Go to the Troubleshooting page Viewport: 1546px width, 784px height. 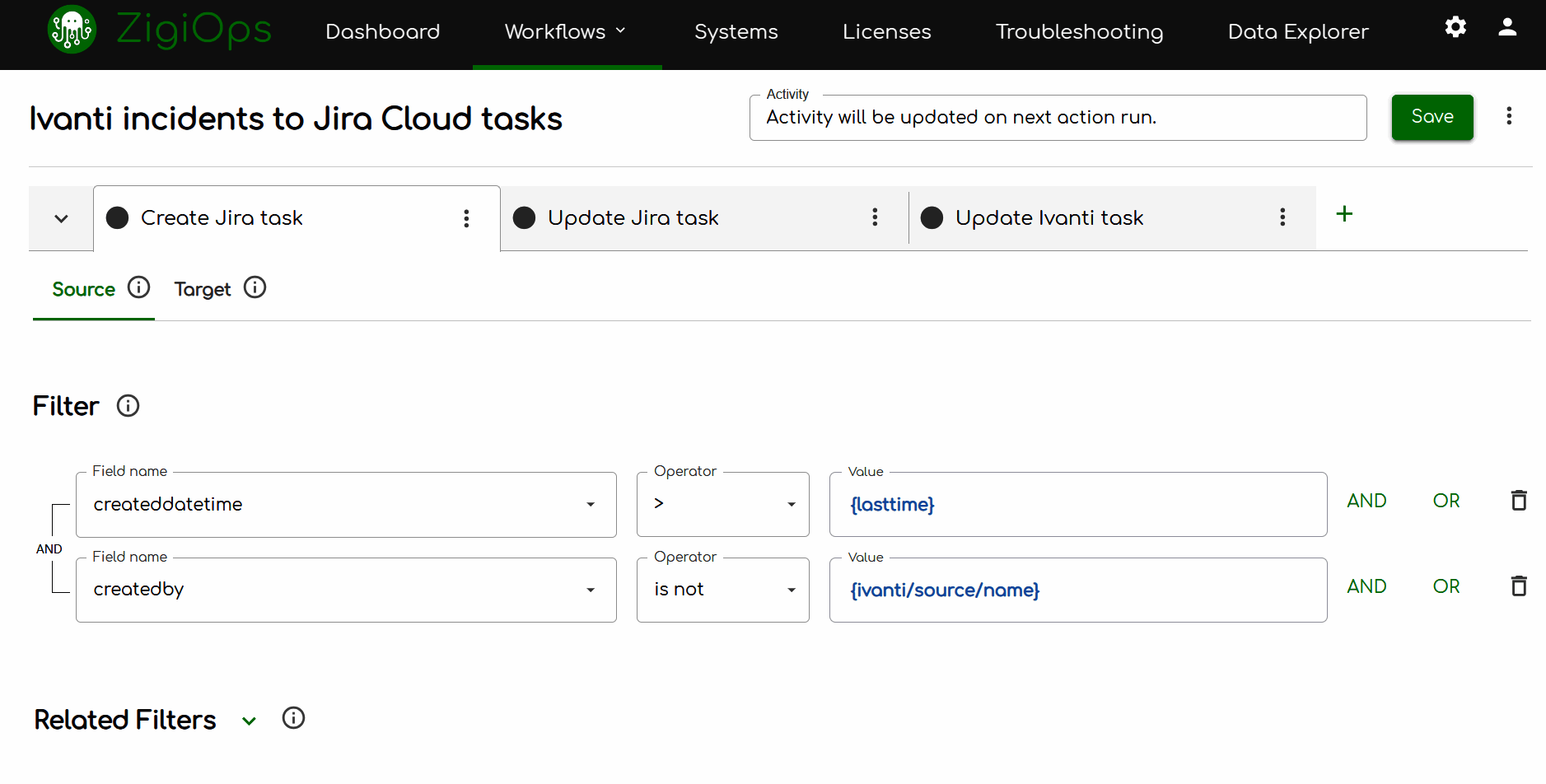coord(1079,32)
